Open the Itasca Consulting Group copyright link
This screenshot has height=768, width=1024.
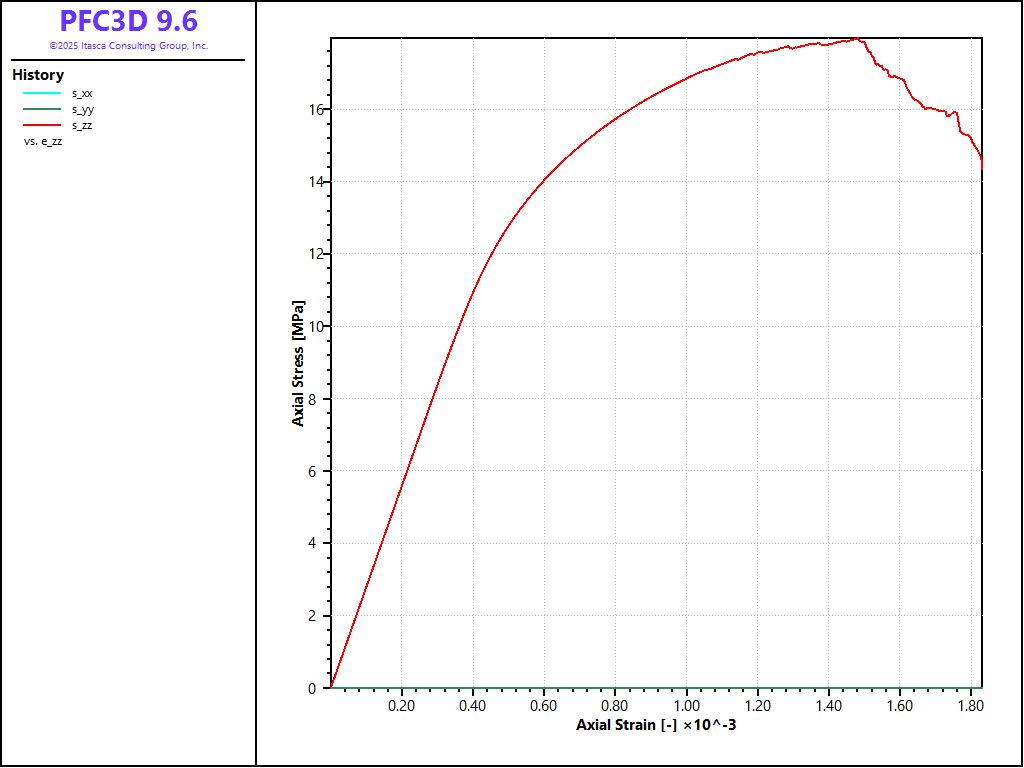click(x=129, y=46)
